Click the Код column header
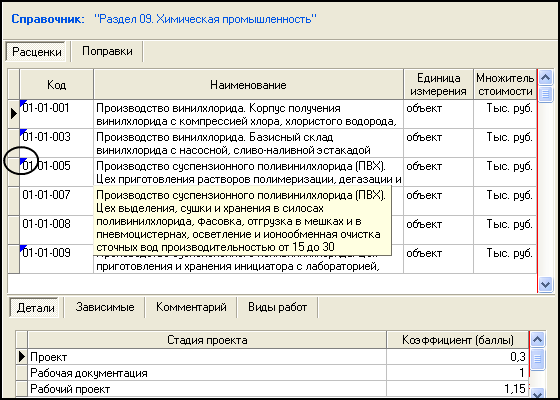This screenshot has height=400, width=560. (x=56, y=84)
